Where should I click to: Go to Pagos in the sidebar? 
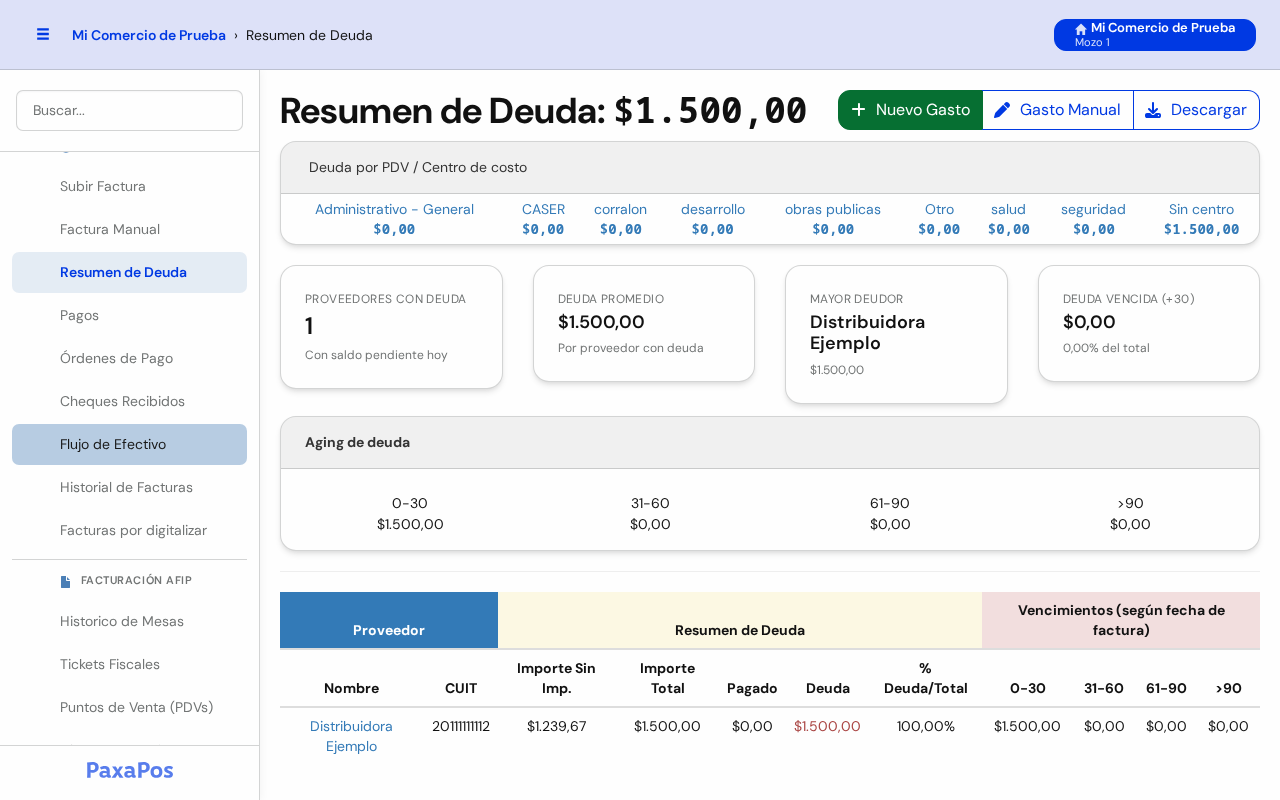(129, 315)
